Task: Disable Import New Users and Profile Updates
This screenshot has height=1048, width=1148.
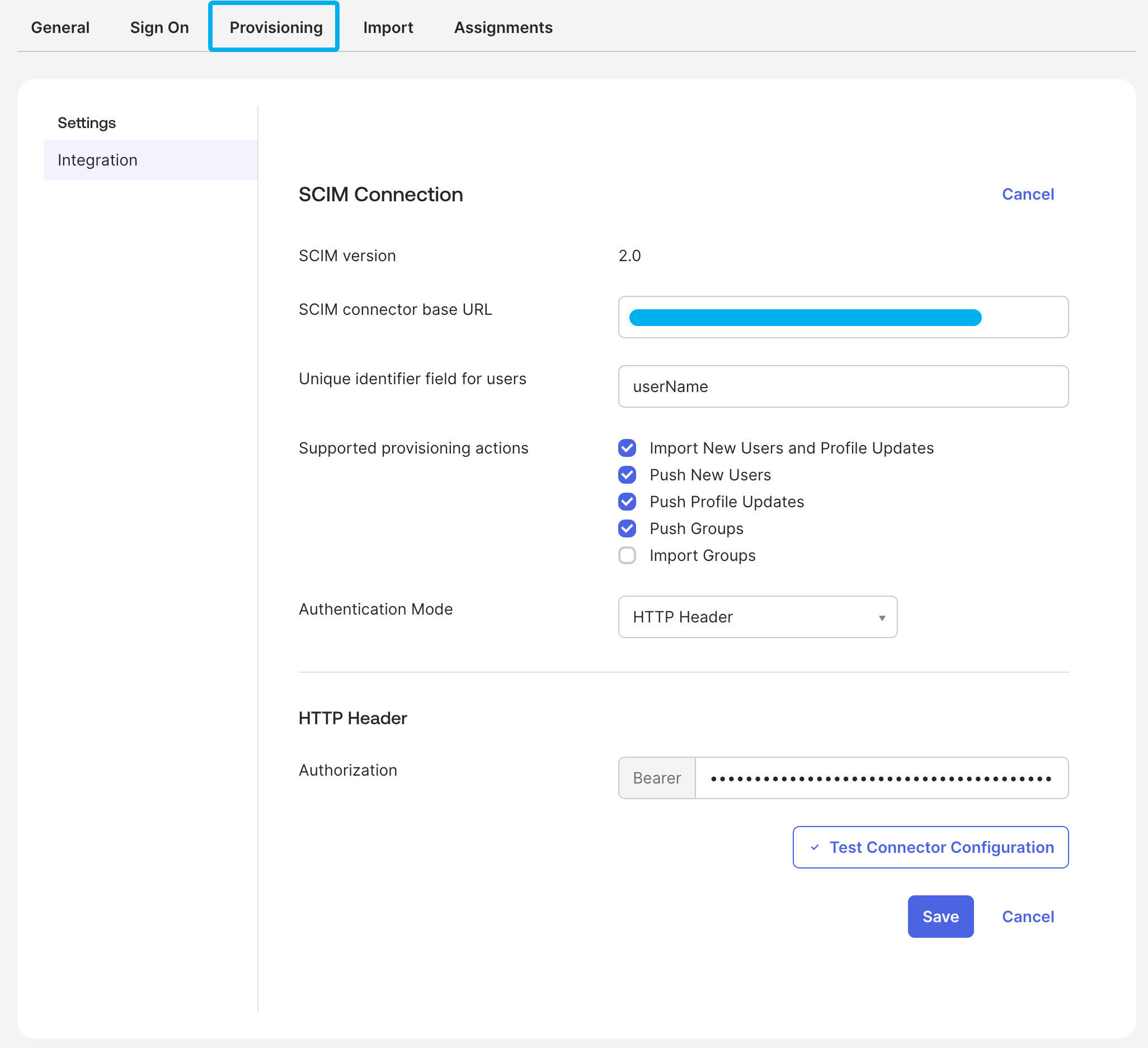Action: click(627, 448)
